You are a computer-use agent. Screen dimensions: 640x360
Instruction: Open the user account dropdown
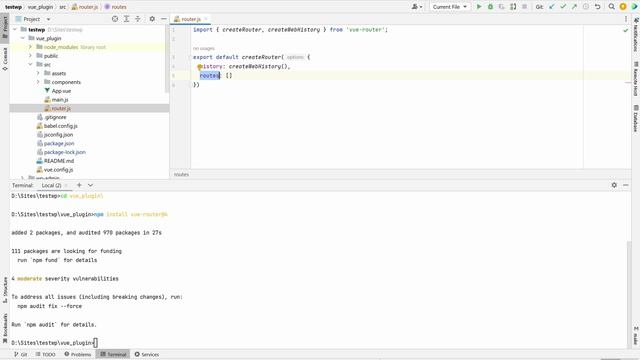(x=417, y=7)
